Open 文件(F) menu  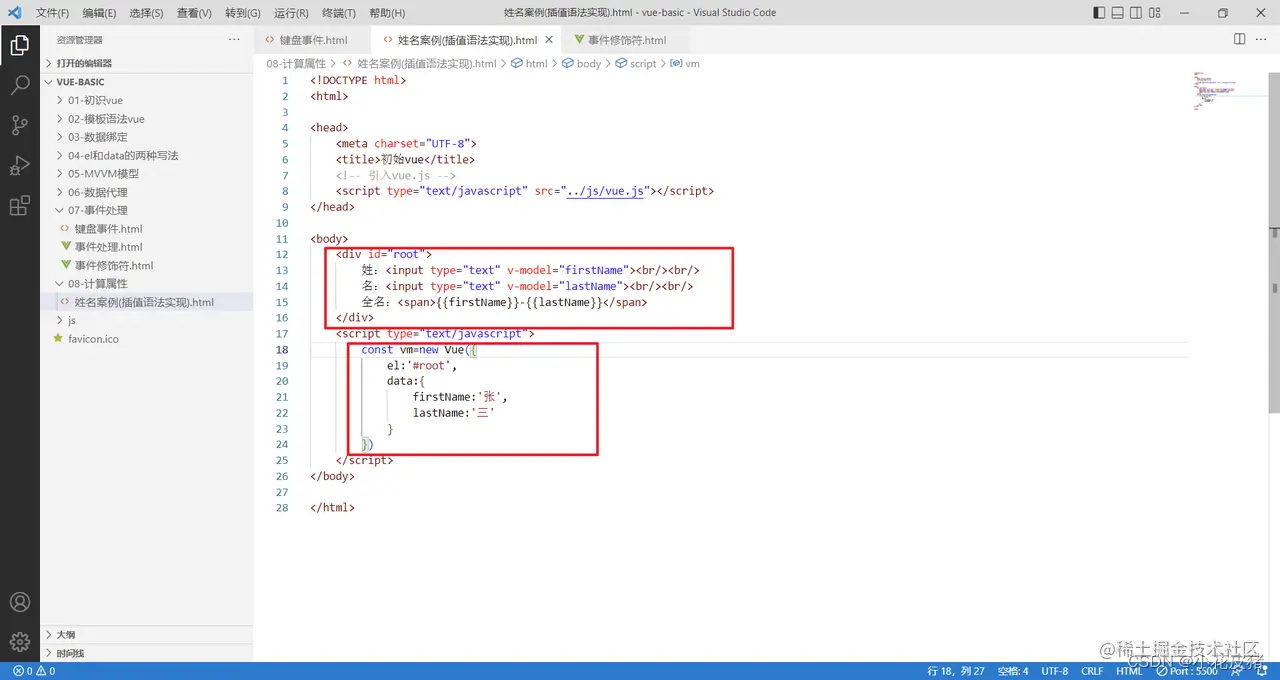coord(52,13)
